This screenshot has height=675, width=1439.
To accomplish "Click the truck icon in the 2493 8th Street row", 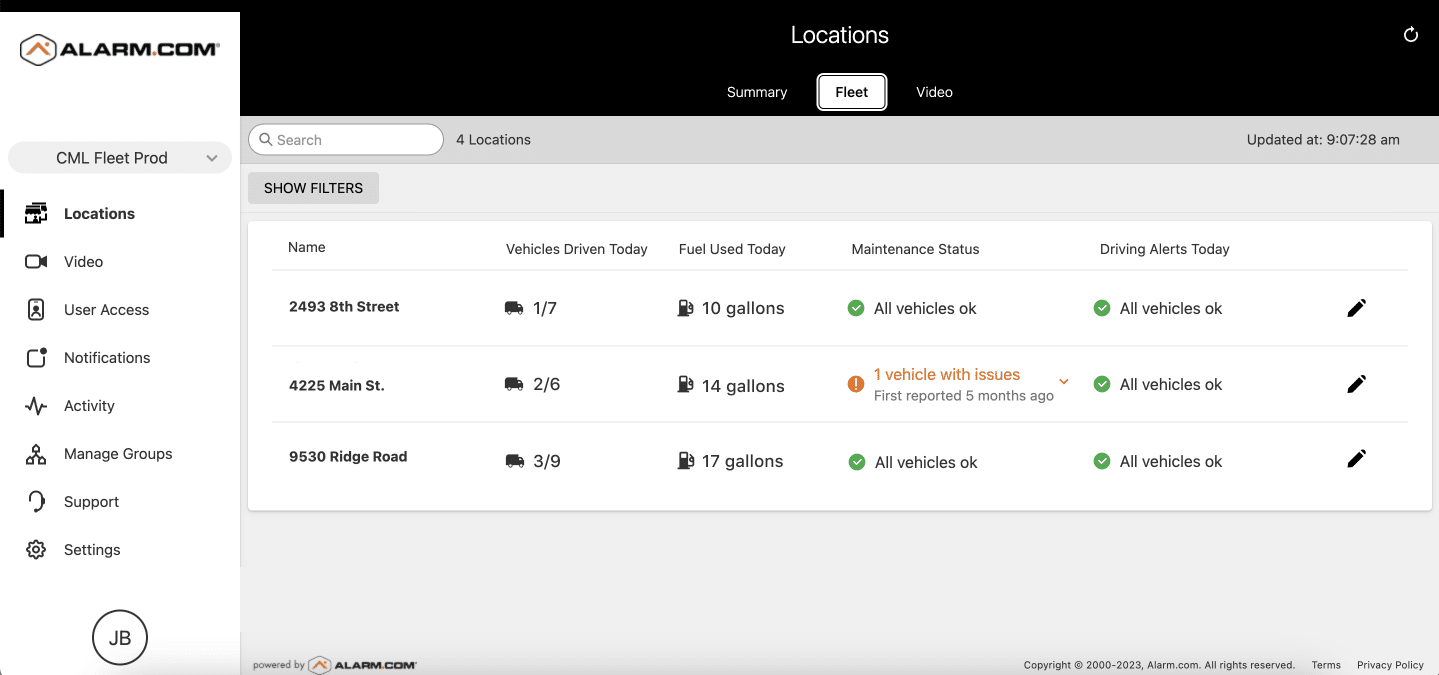I will click(514, 309).
